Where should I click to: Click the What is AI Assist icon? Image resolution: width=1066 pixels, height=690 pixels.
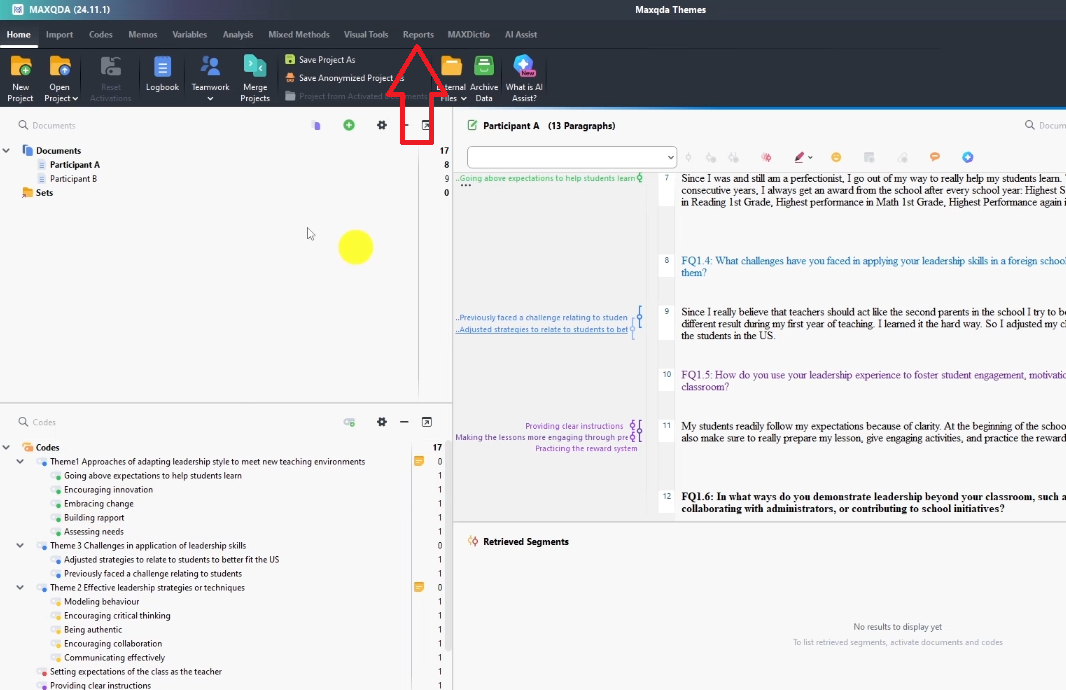(524, 68)
